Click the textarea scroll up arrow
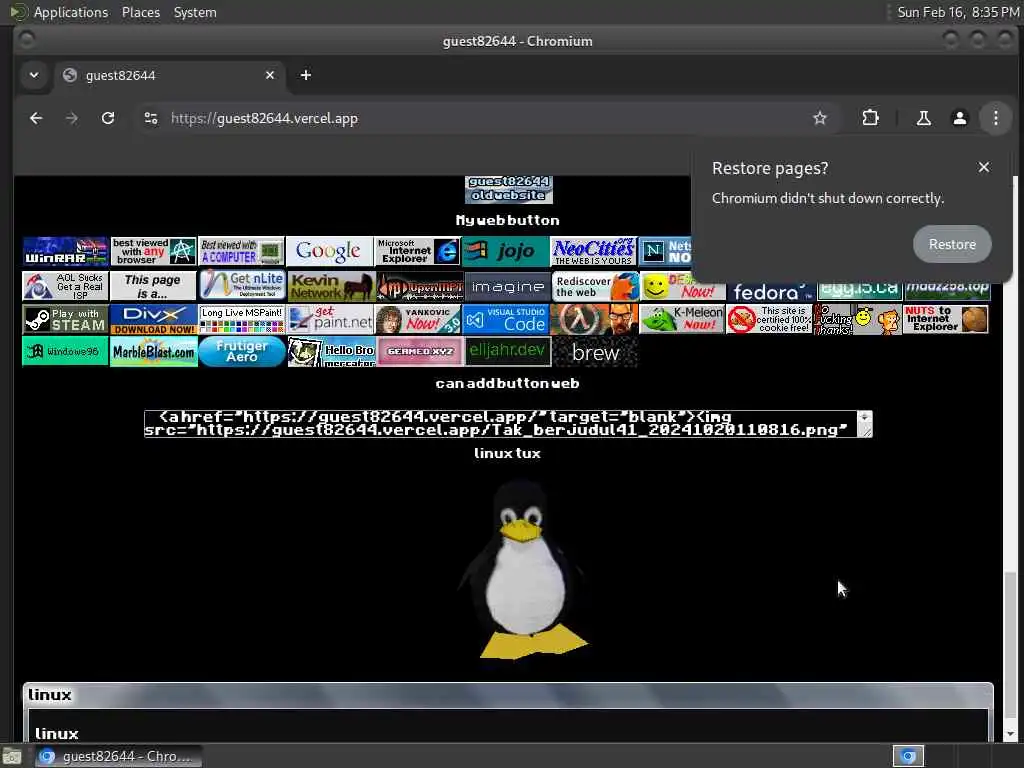 (x=865, y=417)
